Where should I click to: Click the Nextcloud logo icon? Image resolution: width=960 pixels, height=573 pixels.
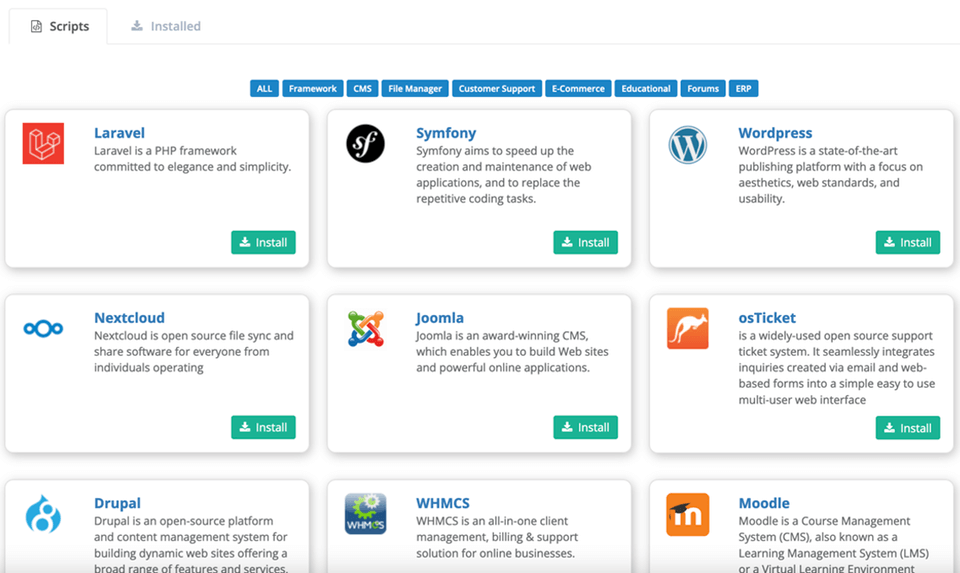coord(43,329)
